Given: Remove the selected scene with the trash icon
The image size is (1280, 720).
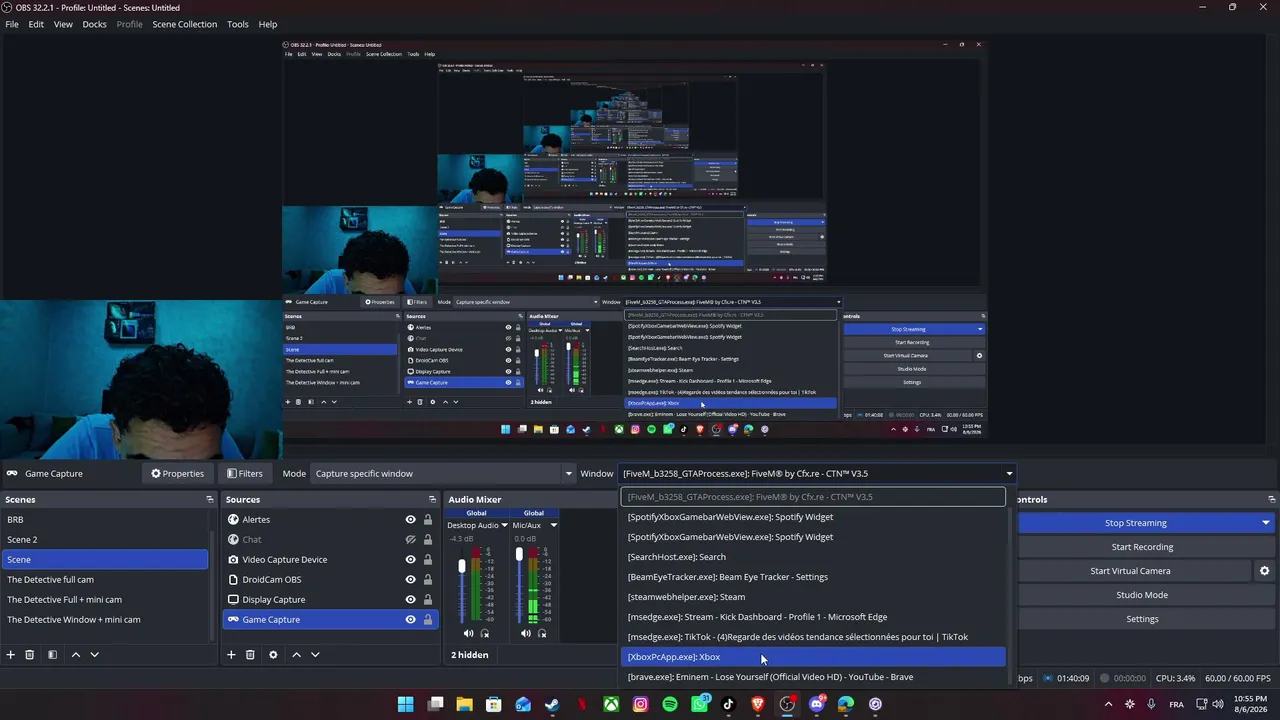Looking at the screenshot, I should (30, 655).
